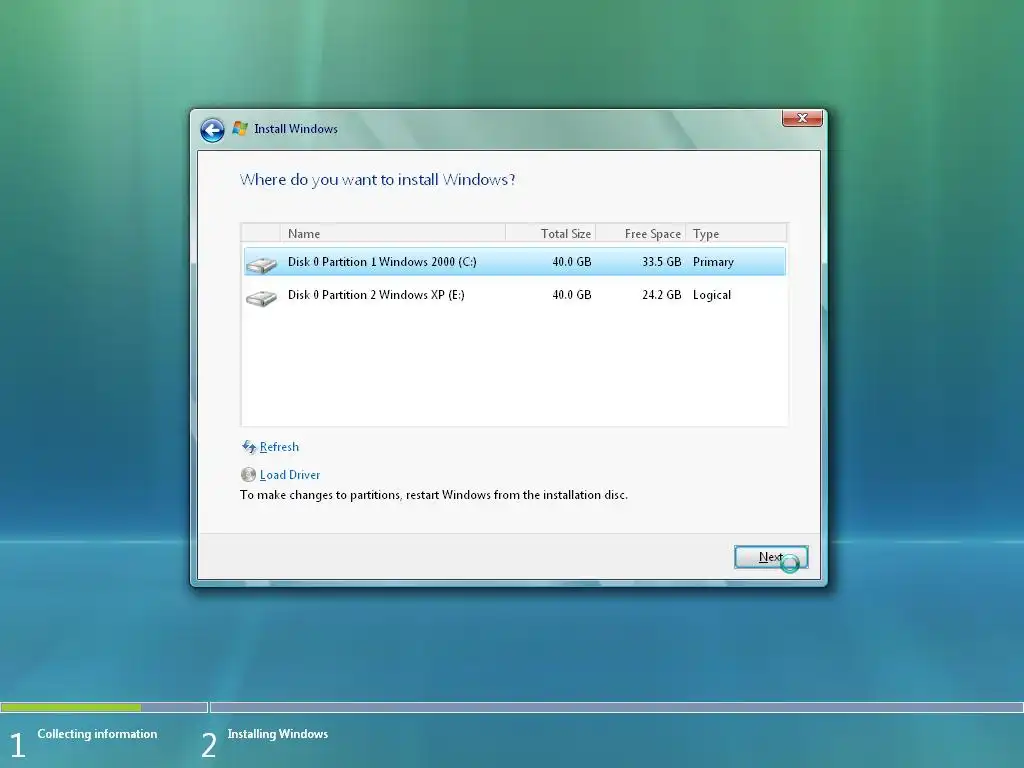Sort by the Name column header
This screenshot has height=768, width=1024.
(392, 233)
